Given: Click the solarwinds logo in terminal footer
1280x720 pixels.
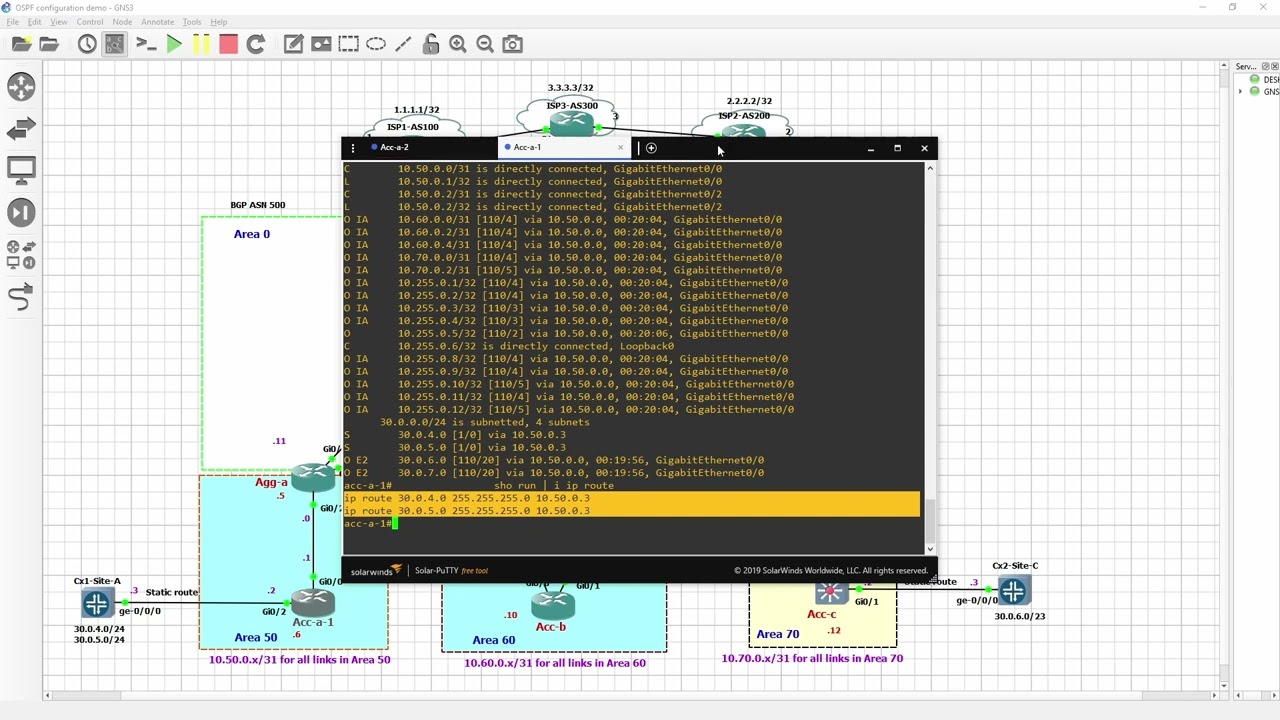Looking at the screenshot, I should (376, 571).
